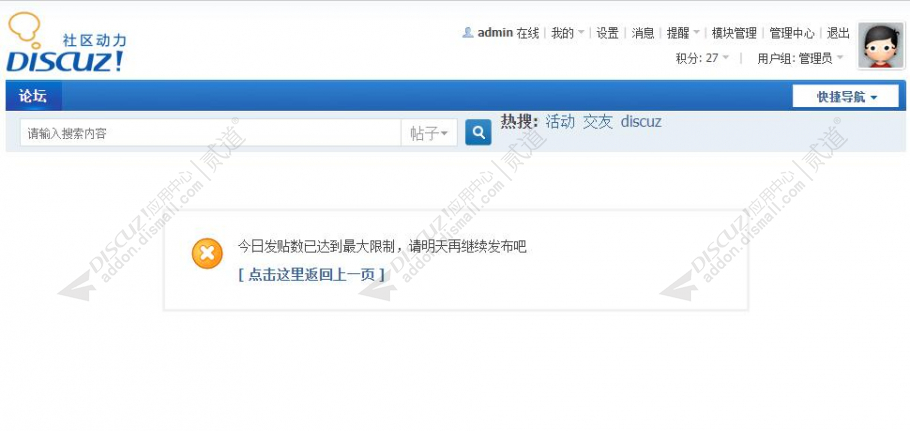Open 设置 in the top menu
Viewport: 910px width, 431px height.
click(608, 33)
